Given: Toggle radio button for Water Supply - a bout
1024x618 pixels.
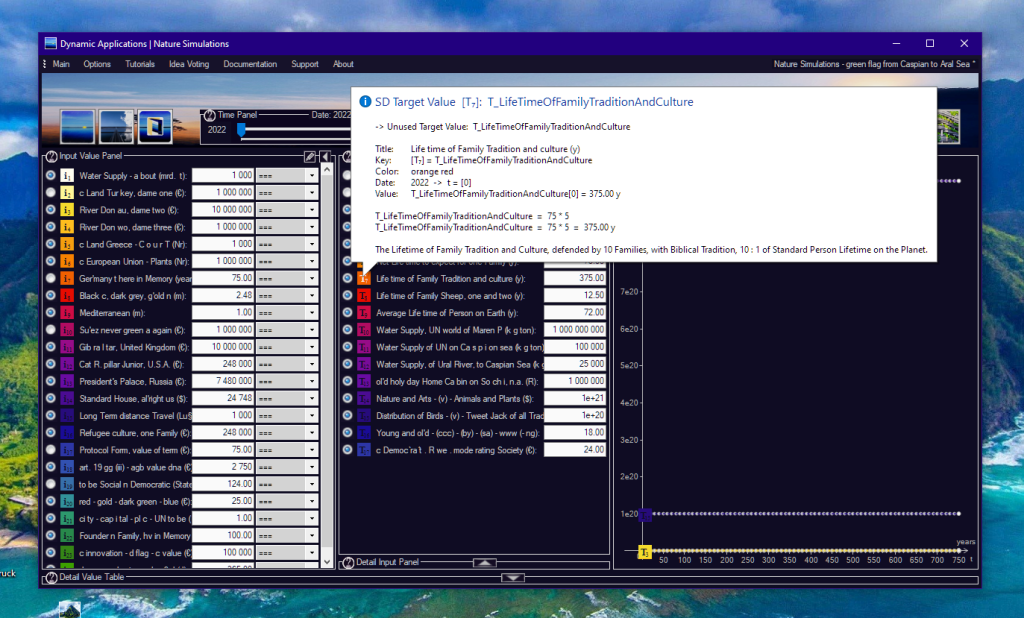Looking at the screenshot, I should (x=50, y=175).
